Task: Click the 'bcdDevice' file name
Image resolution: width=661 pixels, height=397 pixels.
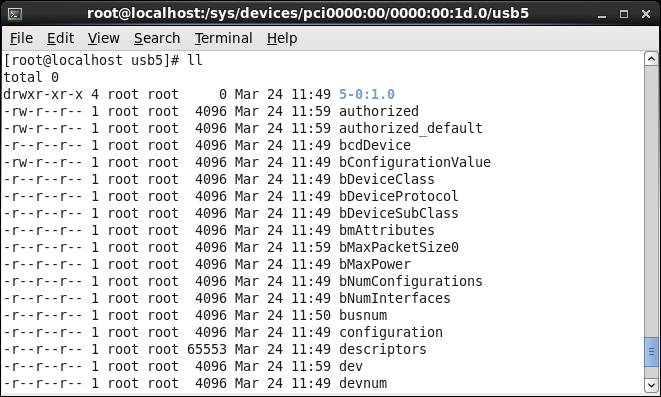Action: [x=375, y=145]
